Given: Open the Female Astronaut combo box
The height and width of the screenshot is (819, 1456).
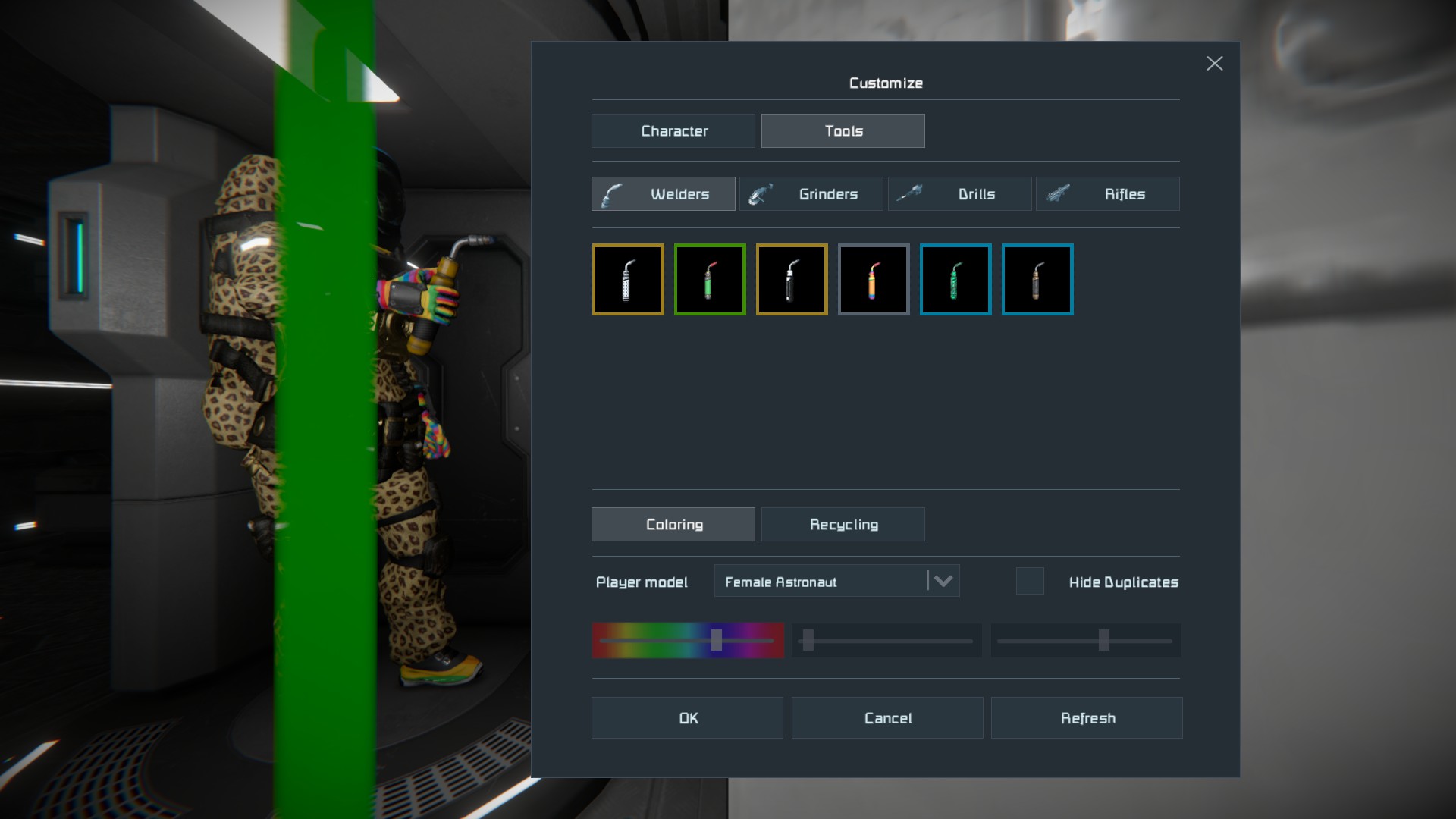Looking at the screenshot, I should [819, 582].
